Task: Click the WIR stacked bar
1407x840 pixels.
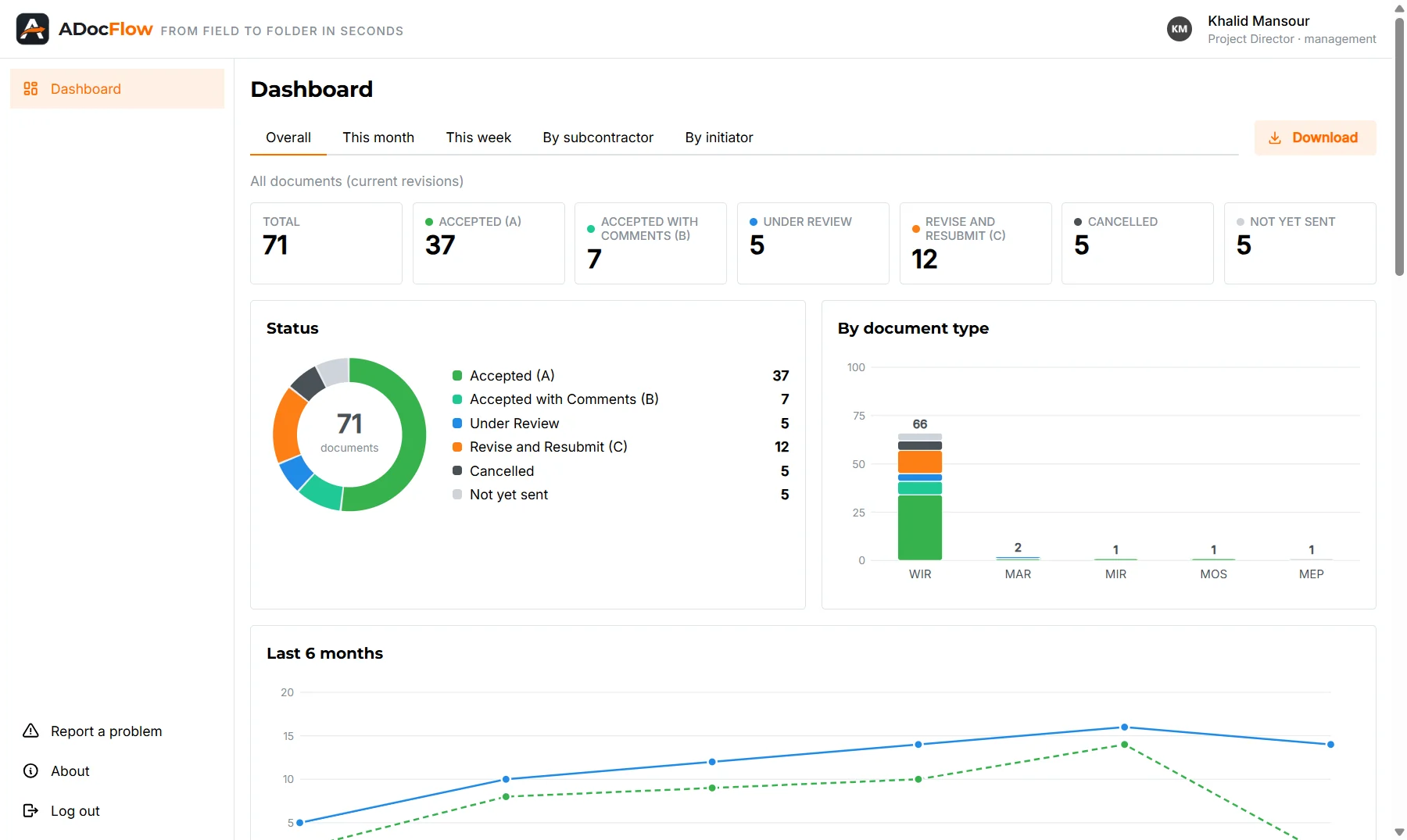Action: 920,496
